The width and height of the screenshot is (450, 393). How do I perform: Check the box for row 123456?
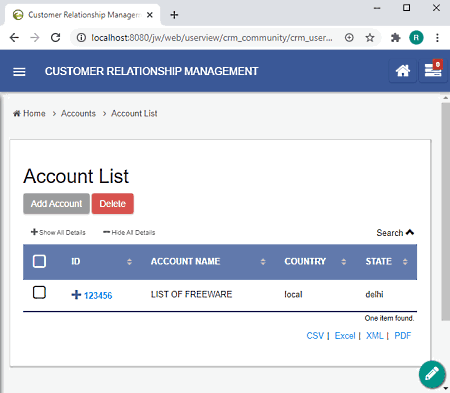click(39, 293)
